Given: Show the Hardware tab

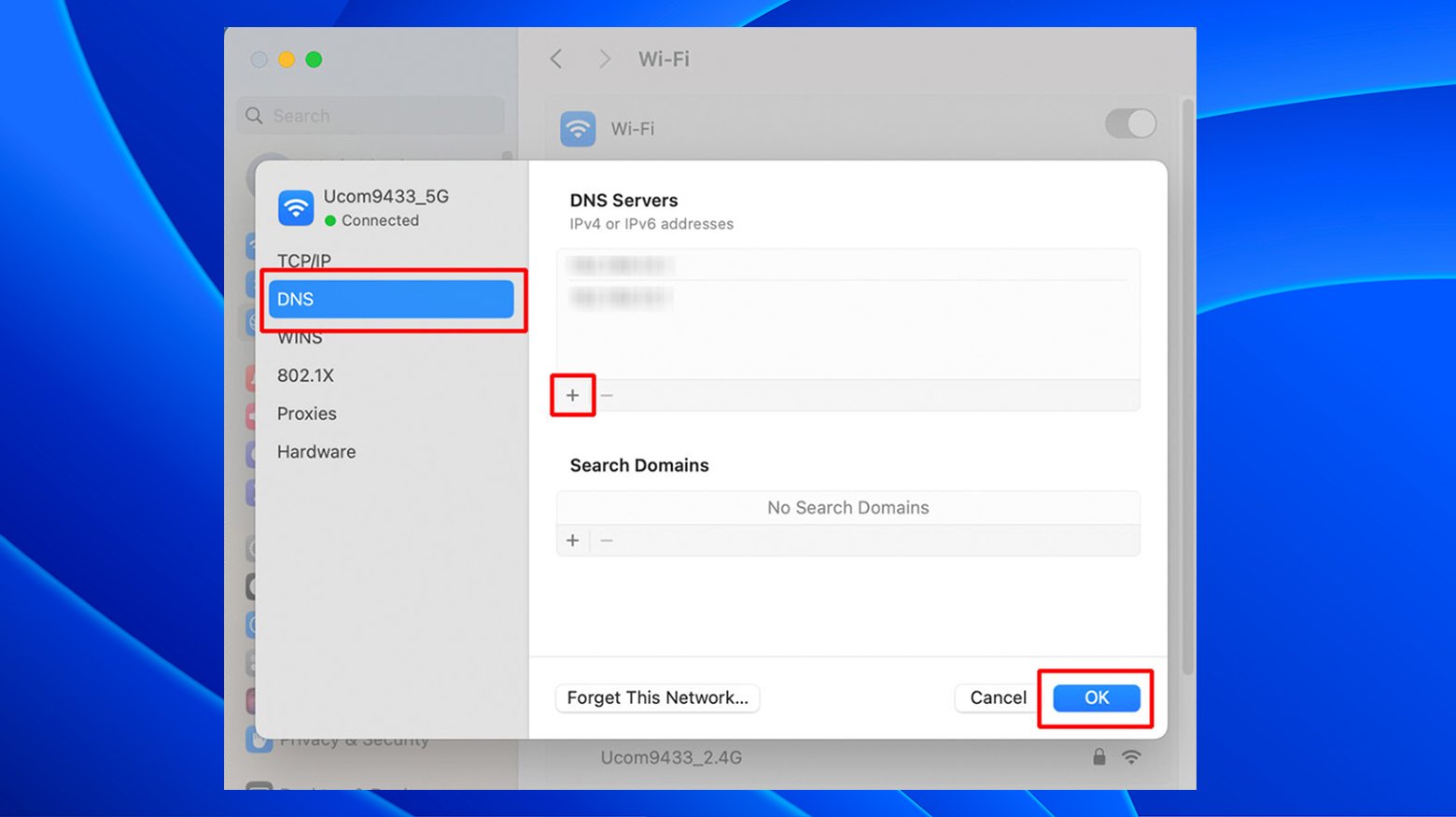Looking at the screenshot, I should coord(316,452).
